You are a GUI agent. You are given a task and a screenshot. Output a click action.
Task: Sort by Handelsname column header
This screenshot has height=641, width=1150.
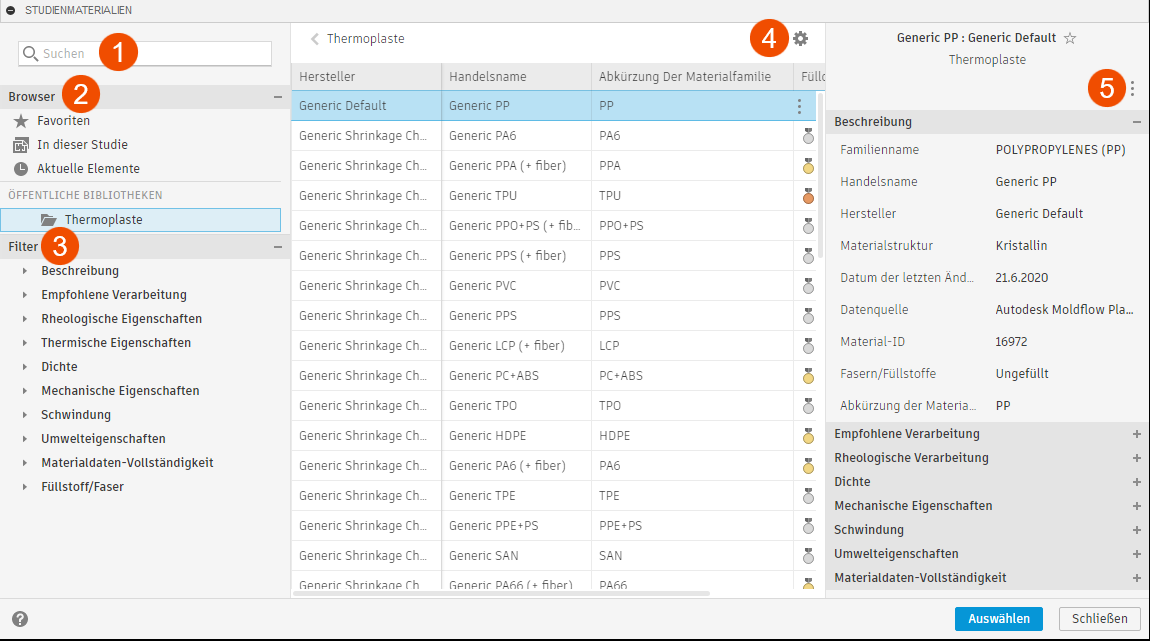point(516,77)
